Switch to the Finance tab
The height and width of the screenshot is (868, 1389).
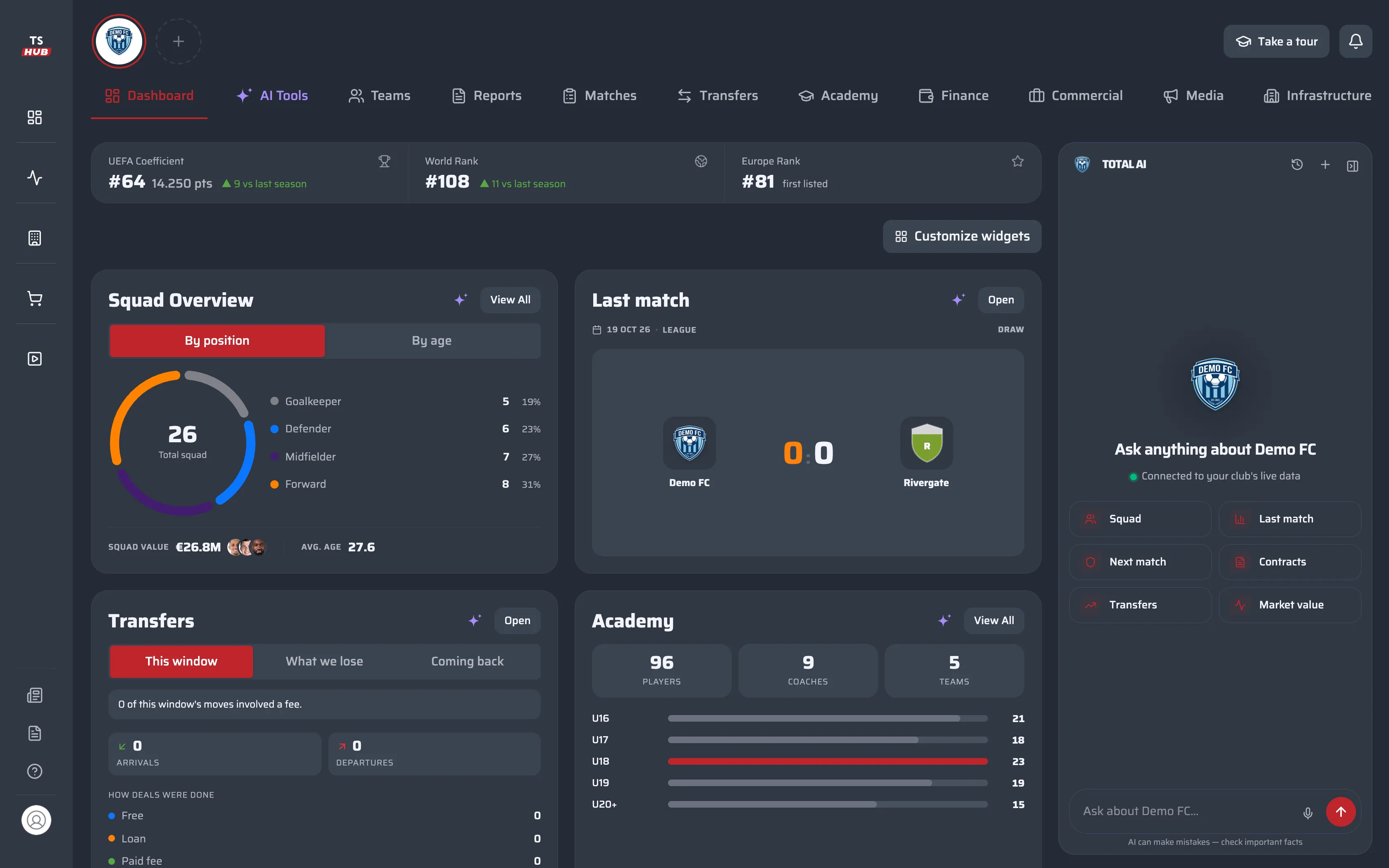point(953,95)
